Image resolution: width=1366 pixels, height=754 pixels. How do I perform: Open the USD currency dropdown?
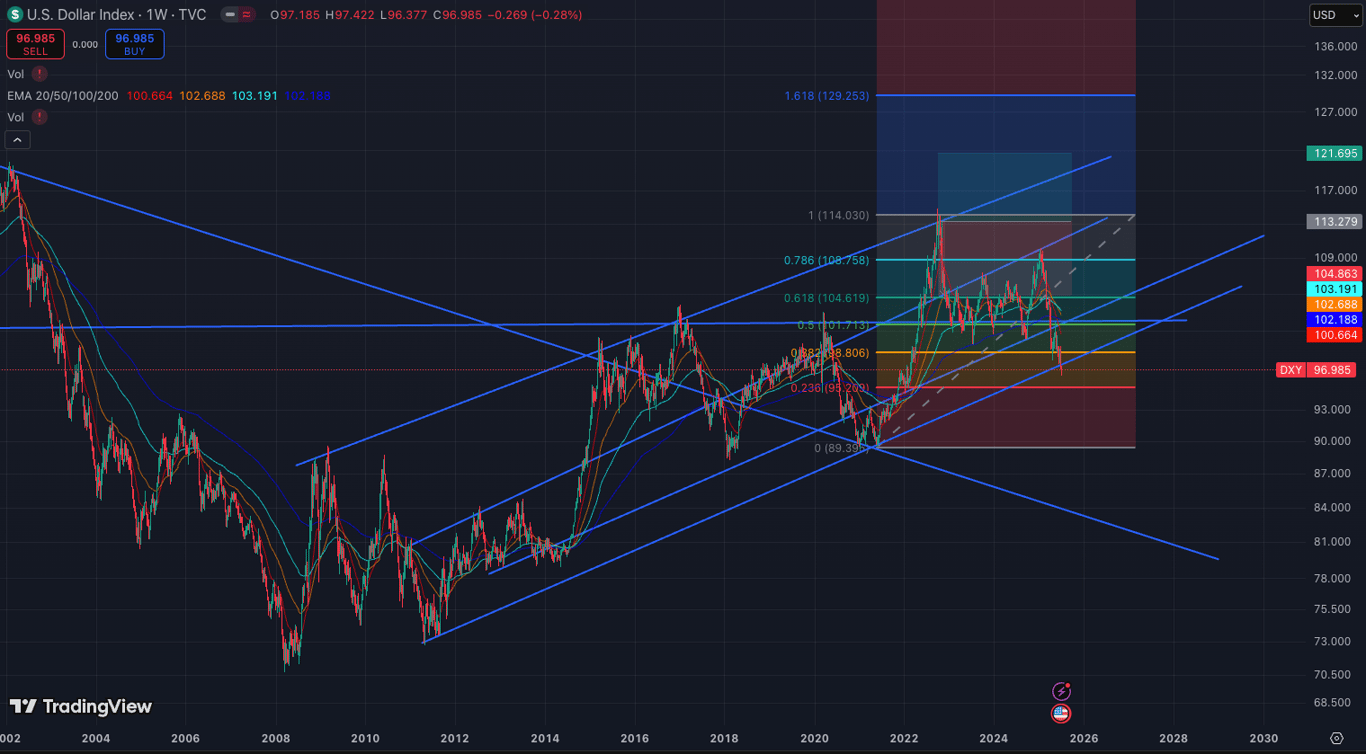[1336, 15]
